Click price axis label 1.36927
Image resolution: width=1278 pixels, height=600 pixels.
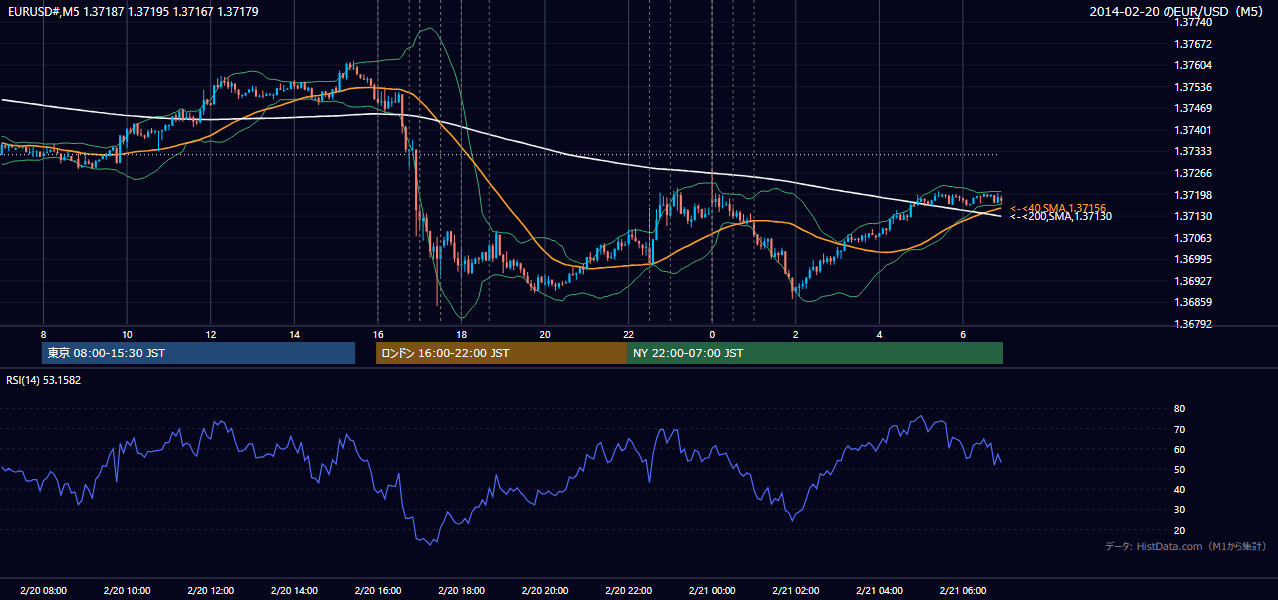tap(1193, 281)
